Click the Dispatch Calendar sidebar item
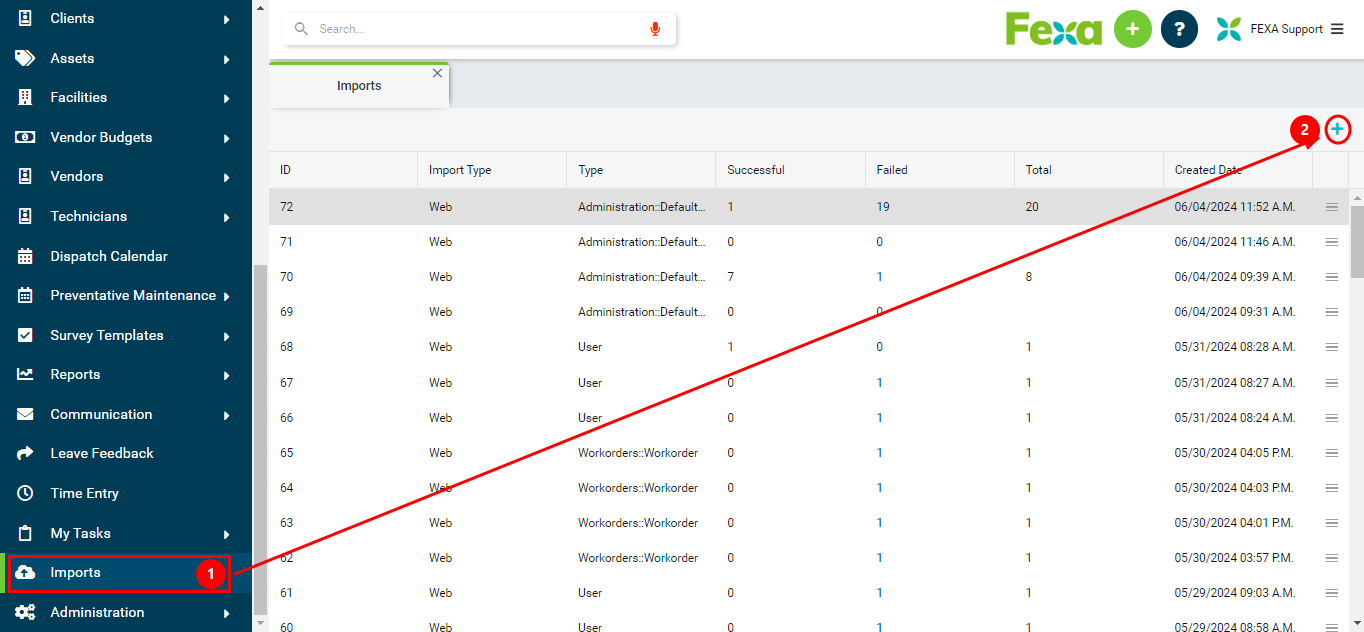 [109, 256]
